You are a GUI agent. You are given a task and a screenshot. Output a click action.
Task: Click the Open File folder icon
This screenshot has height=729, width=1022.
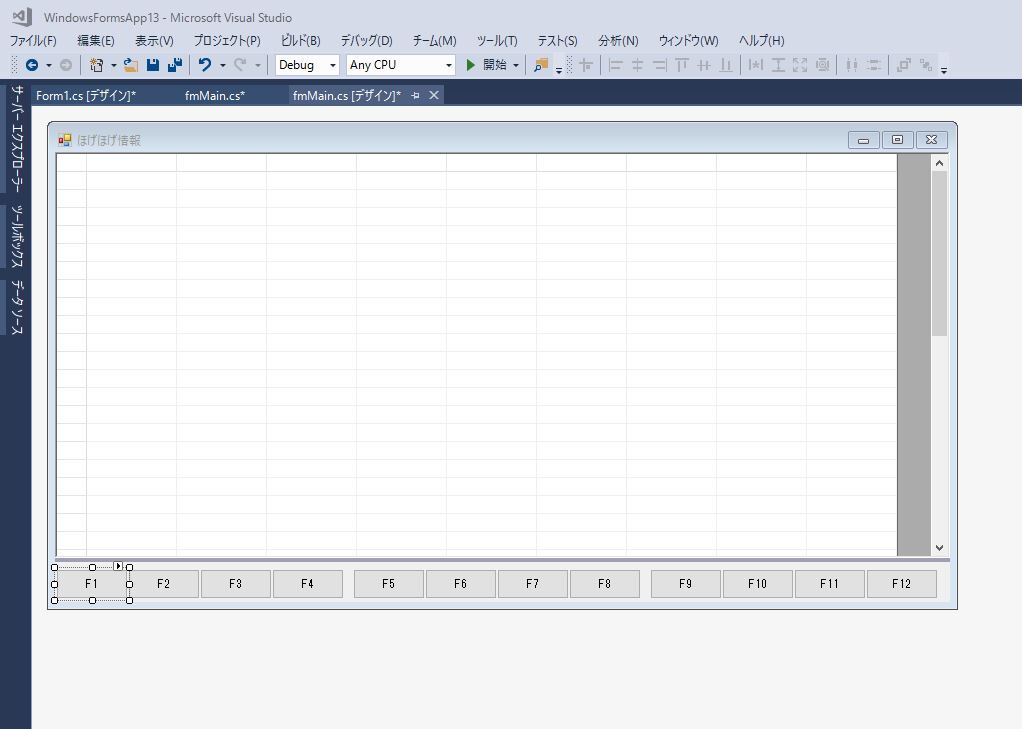[x=130, y=65]
